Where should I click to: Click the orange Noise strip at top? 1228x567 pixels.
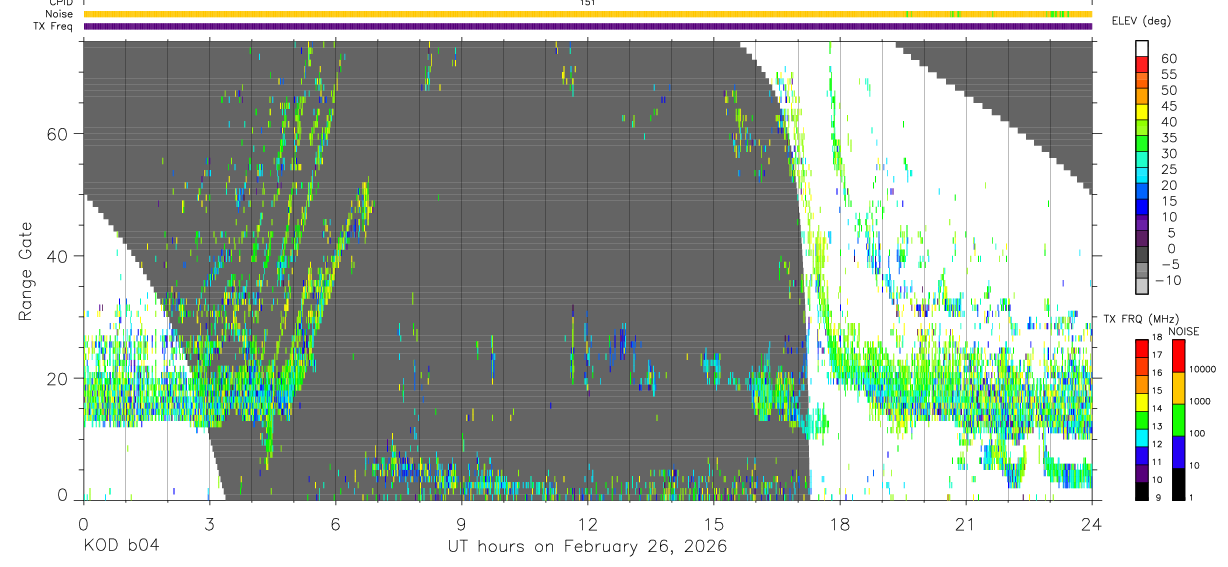(x=588, y=14)
